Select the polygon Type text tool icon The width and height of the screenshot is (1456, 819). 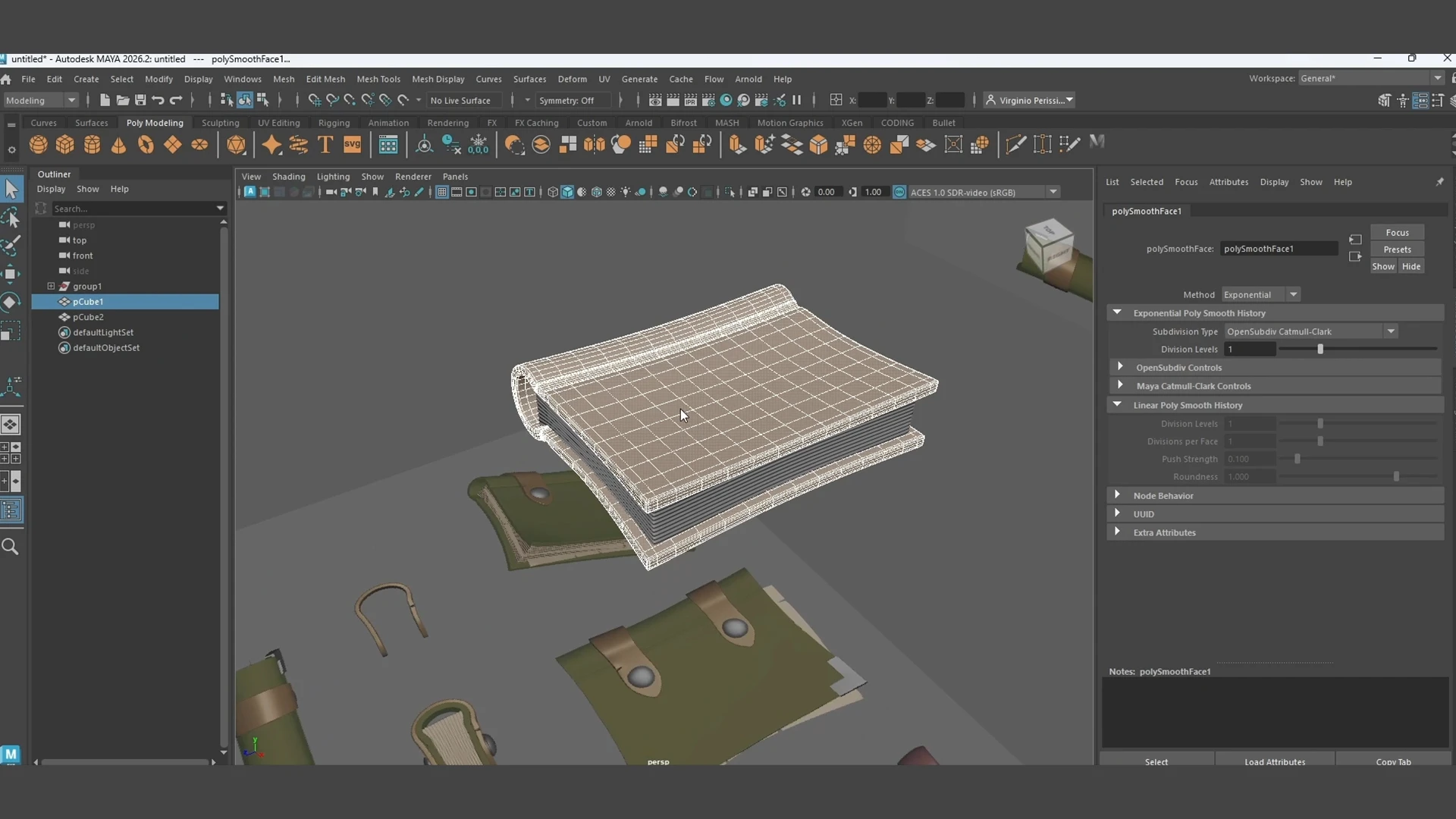coord(325,144)
